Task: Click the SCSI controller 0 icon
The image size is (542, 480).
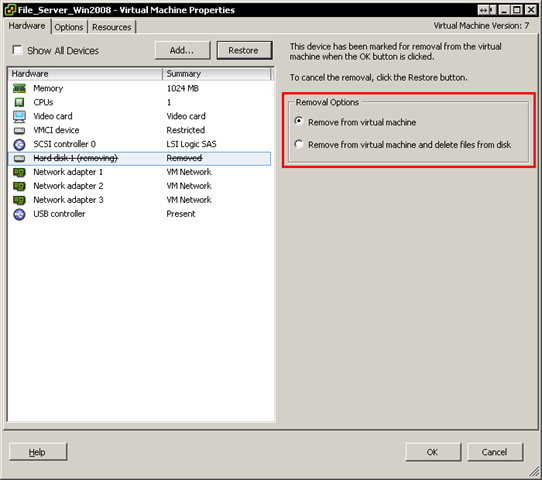Action: click(19, 144)
